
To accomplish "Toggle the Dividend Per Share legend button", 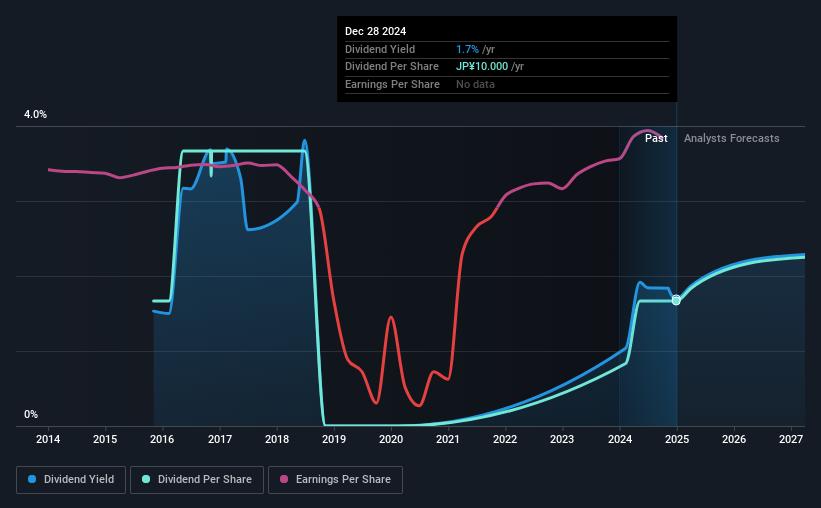I will pyautogui.click(x=197, y=480).
